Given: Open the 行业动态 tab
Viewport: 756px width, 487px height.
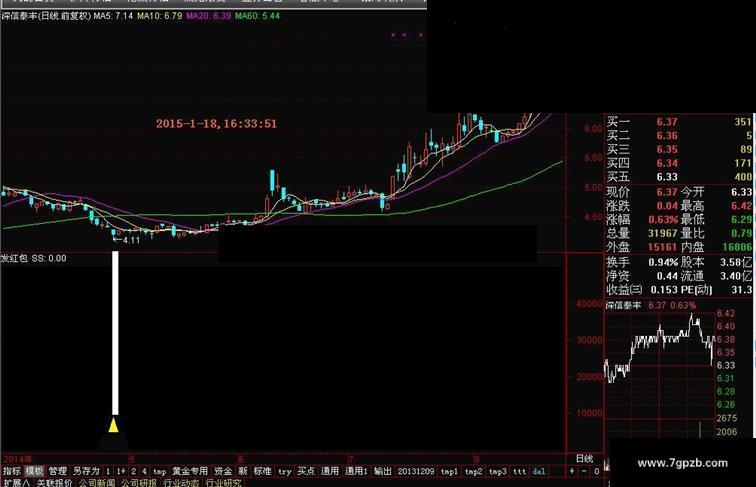Looking at the screenshot, I should pyautogui.click(x=181, y=482).
